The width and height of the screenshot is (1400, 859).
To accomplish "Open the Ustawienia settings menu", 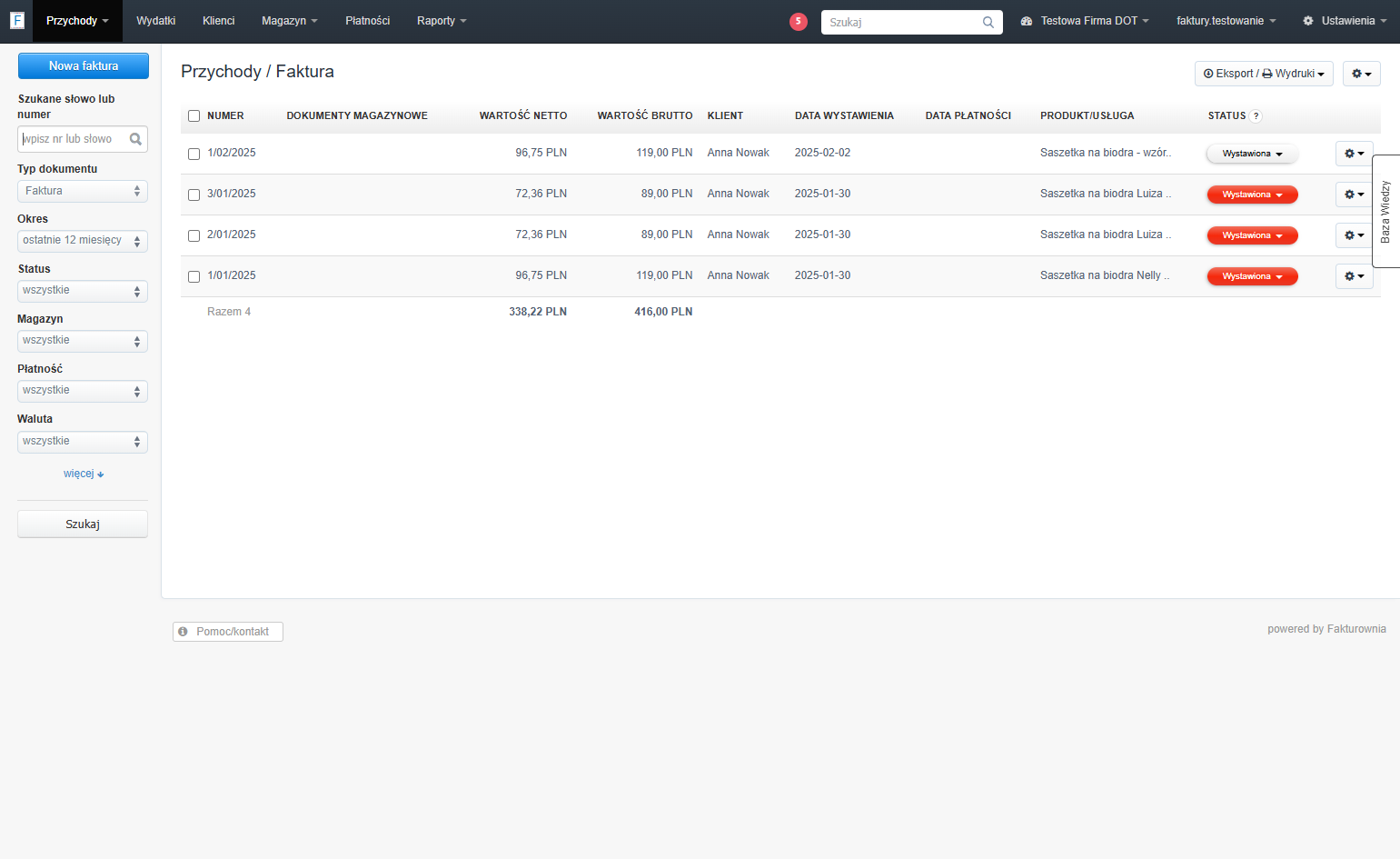I will pos(1345,21).
